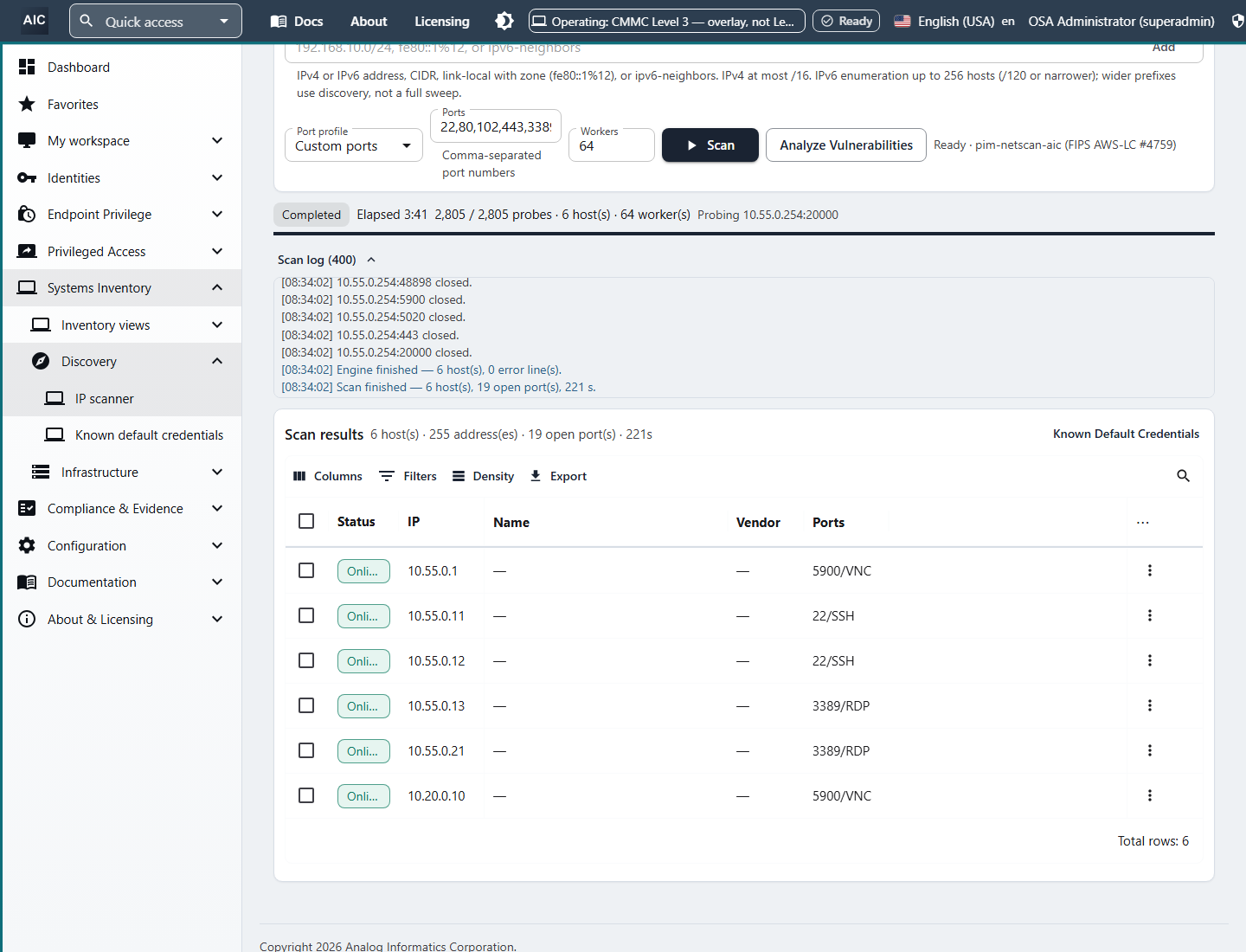Viewport: 1246px width, 952px height.
Task: Check the row for 10.55.0.1
Action: tap(306, 570)
